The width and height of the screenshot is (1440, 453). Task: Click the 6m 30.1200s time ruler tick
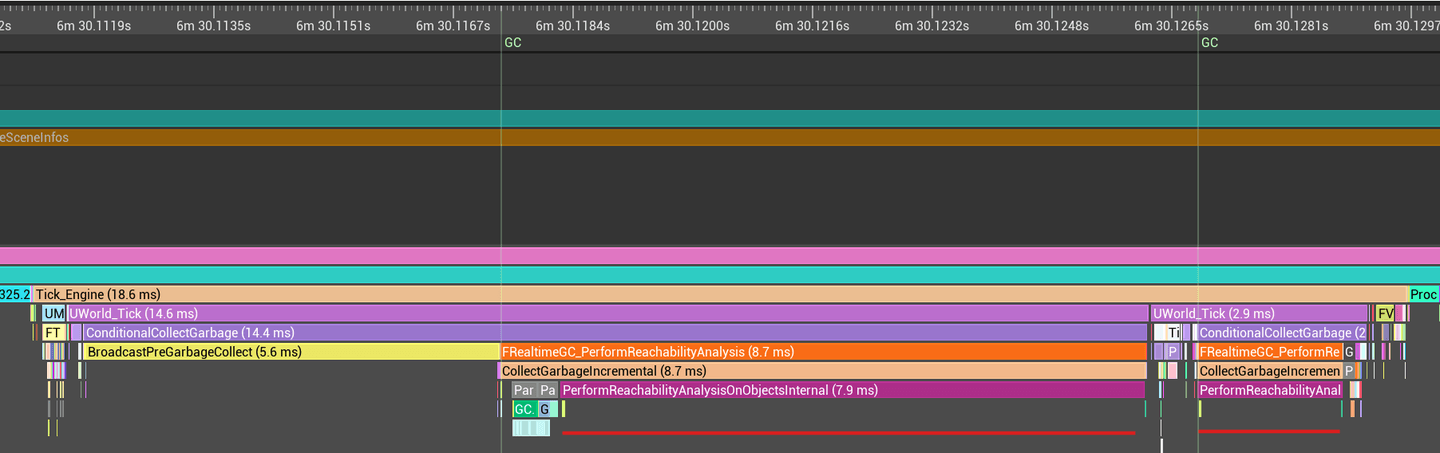click(692, 25)
